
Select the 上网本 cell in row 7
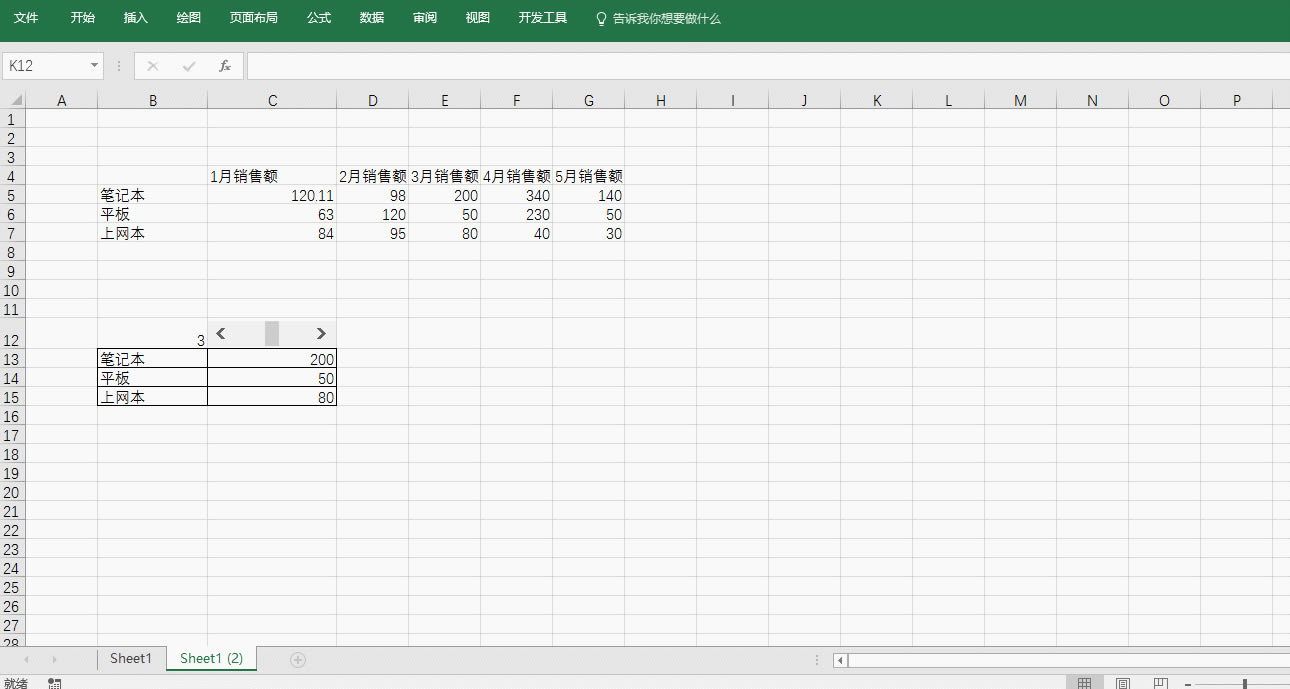152,233
